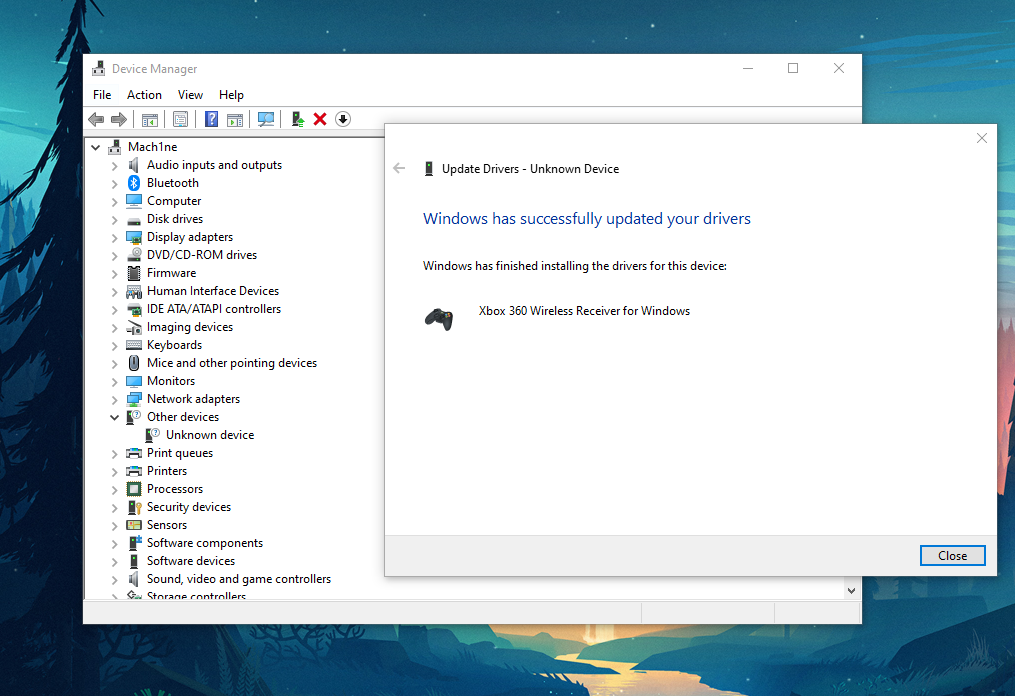
Task: Click the Back arrow in Device Manager toolbar
Action: (x=96, y=119)
